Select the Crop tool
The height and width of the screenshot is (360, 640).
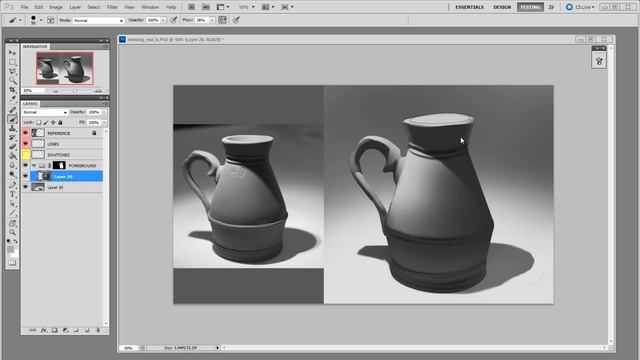click(12, 90)
